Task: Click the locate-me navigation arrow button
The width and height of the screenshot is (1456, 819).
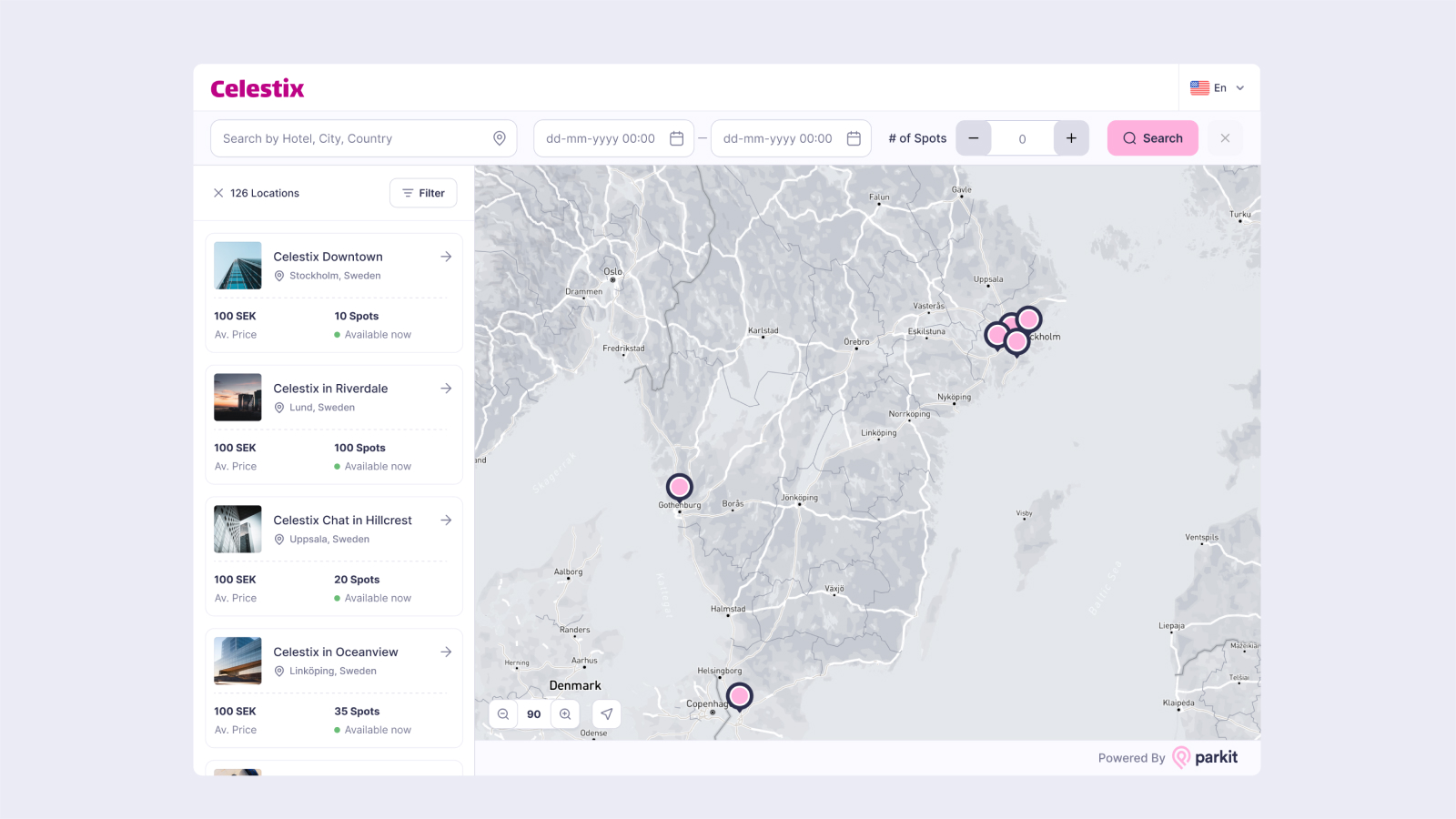Action: pos(607,714)
